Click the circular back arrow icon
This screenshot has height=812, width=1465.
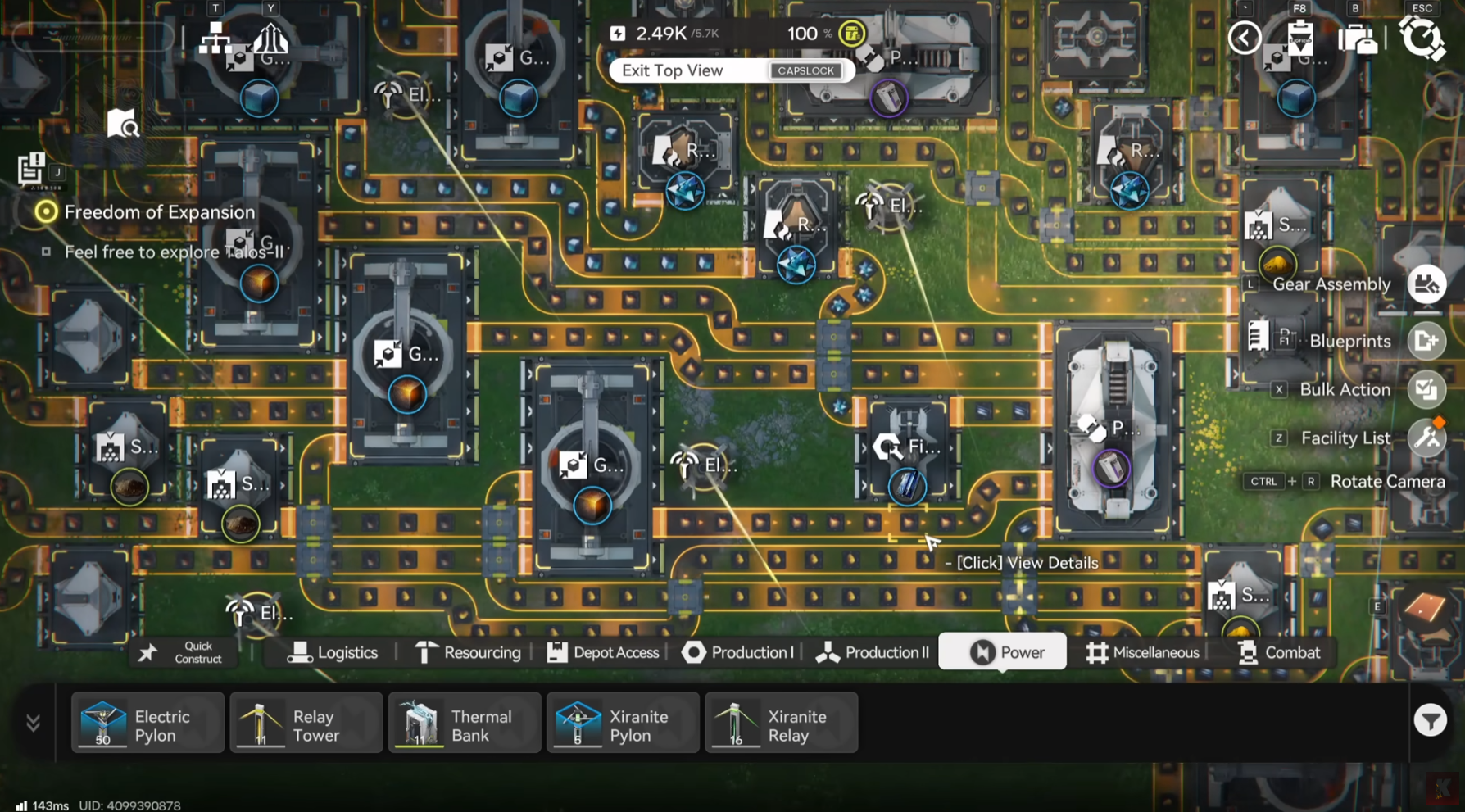pyautogui.click(x=1244, y=38)
